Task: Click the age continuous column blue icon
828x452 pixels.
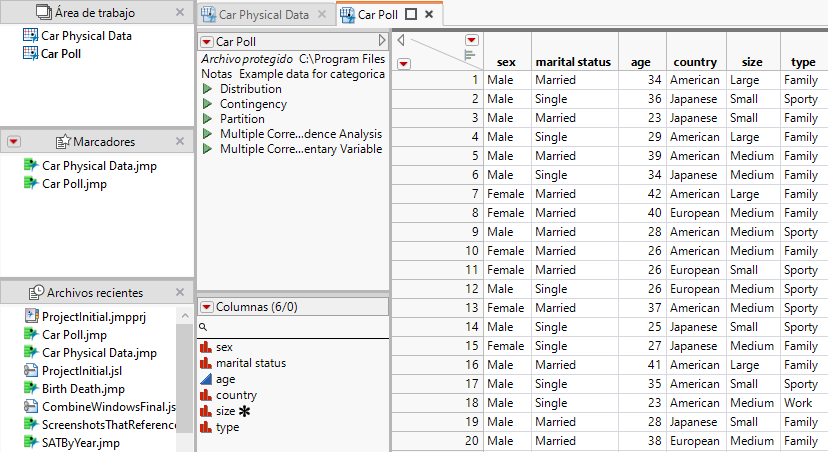Action: pos(206,380)
